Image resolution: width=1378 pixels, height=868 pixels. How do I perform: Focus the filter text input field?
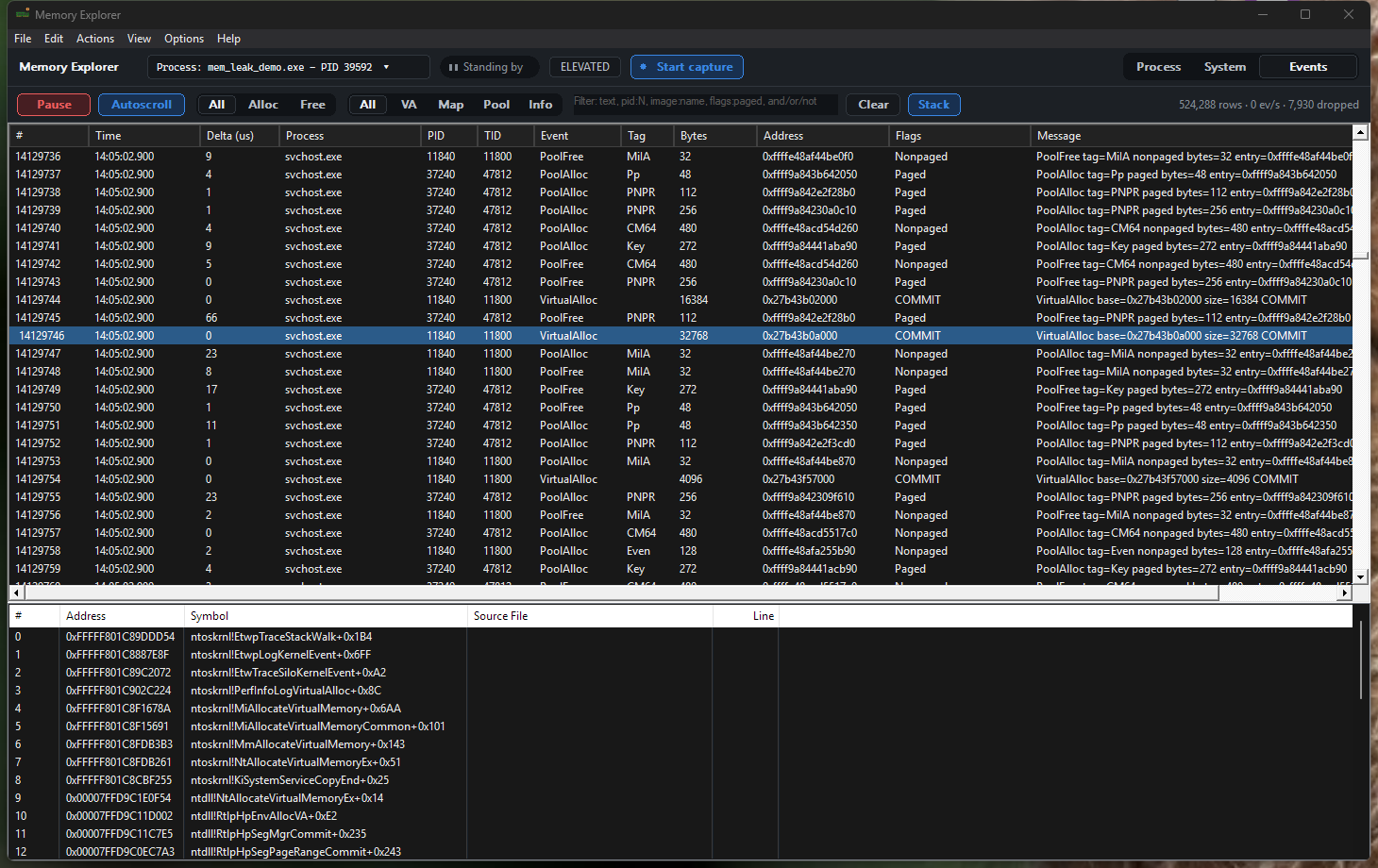pos(704,104)
